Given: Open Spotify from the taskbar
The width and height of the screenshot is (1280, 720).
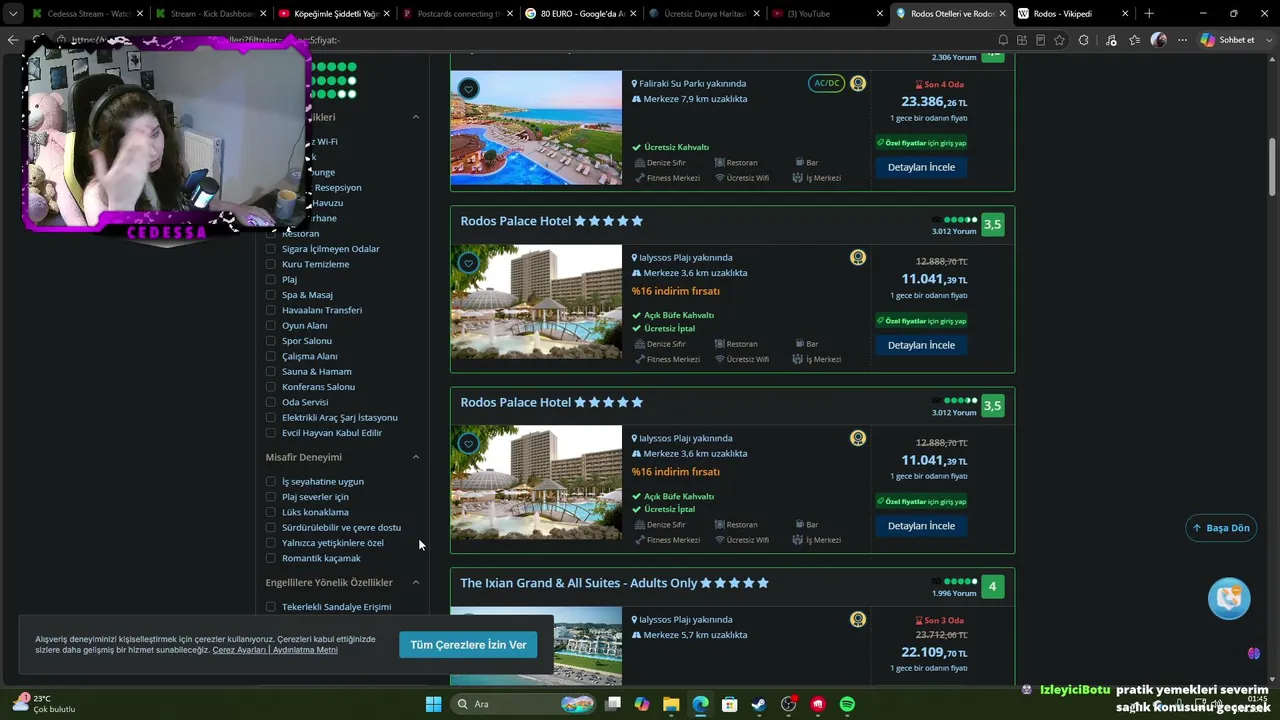Looking at the screenshot, I should [x=847, y=704].
